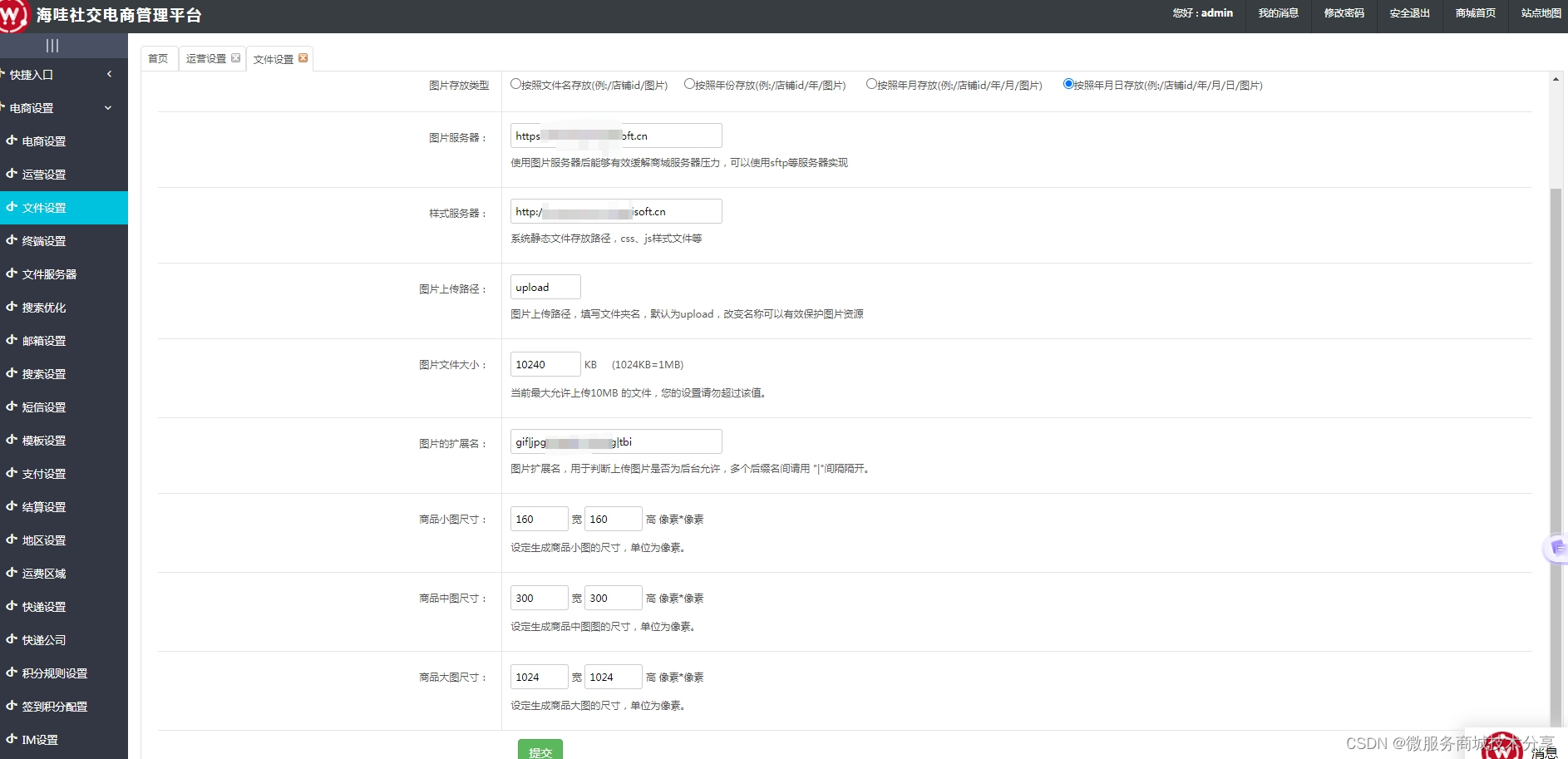Go to 搜索优化 settings
The width and height of the screenshot is (1568, 759).
(x=64, y=308)
